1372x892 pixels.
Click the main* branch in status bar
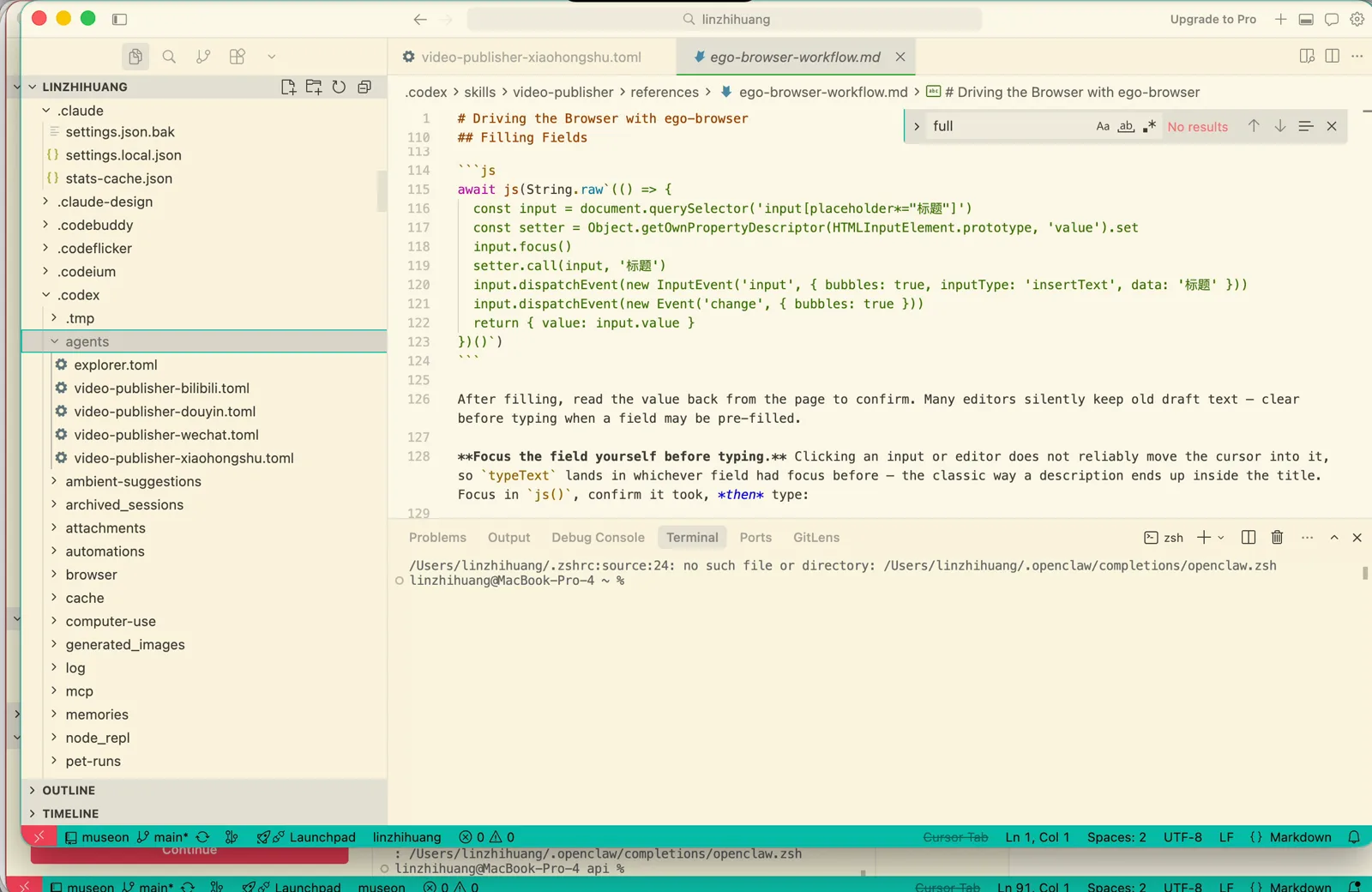[x=162, y=837]
